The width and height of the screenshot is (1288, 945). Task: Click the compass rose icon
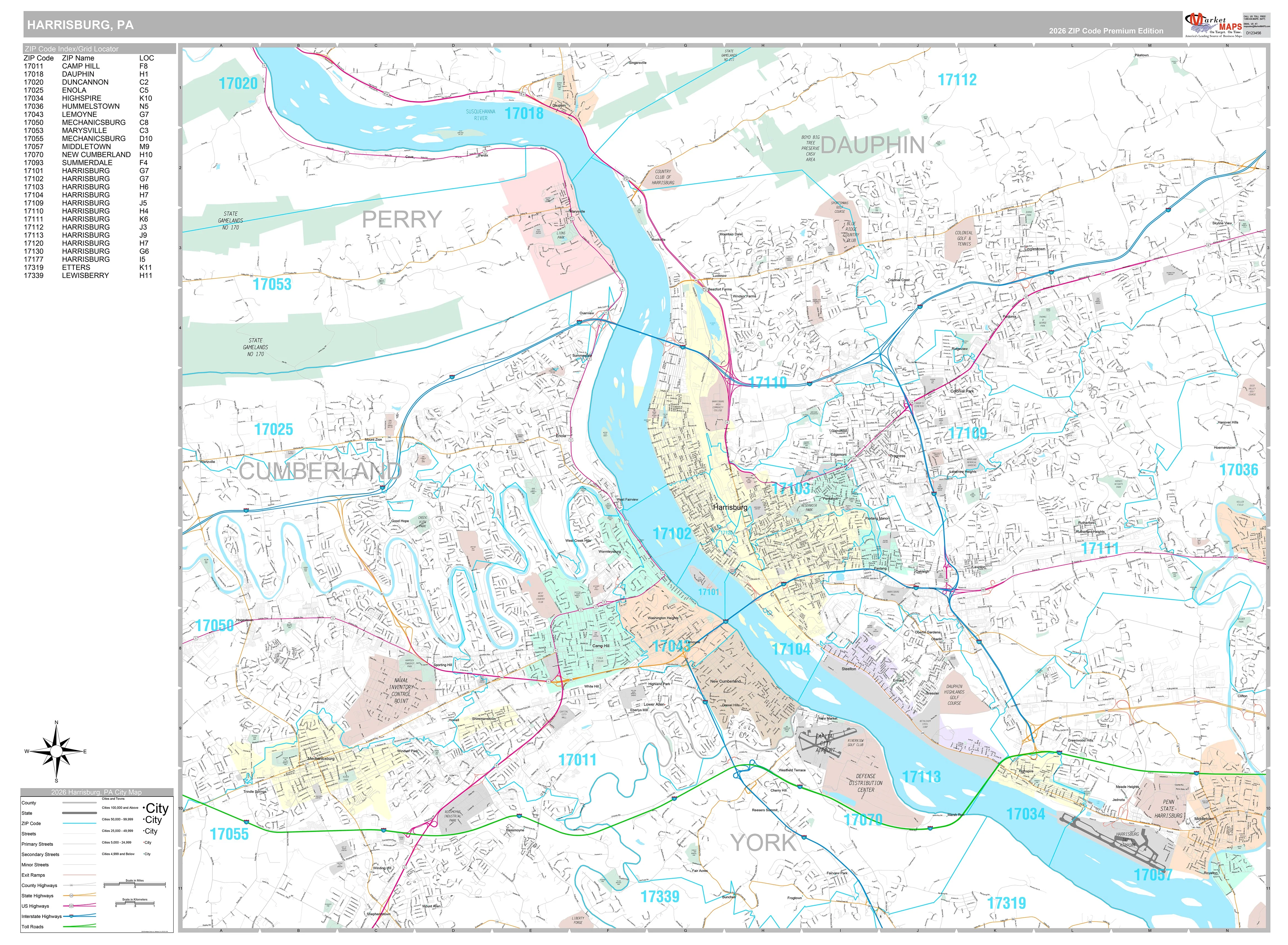coord(56,751)
